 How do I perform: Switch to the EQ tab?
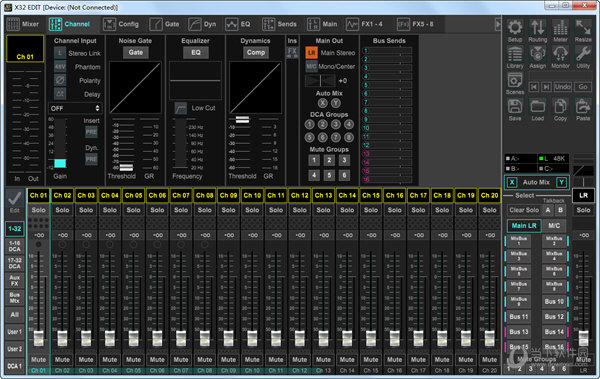point(238,24)
